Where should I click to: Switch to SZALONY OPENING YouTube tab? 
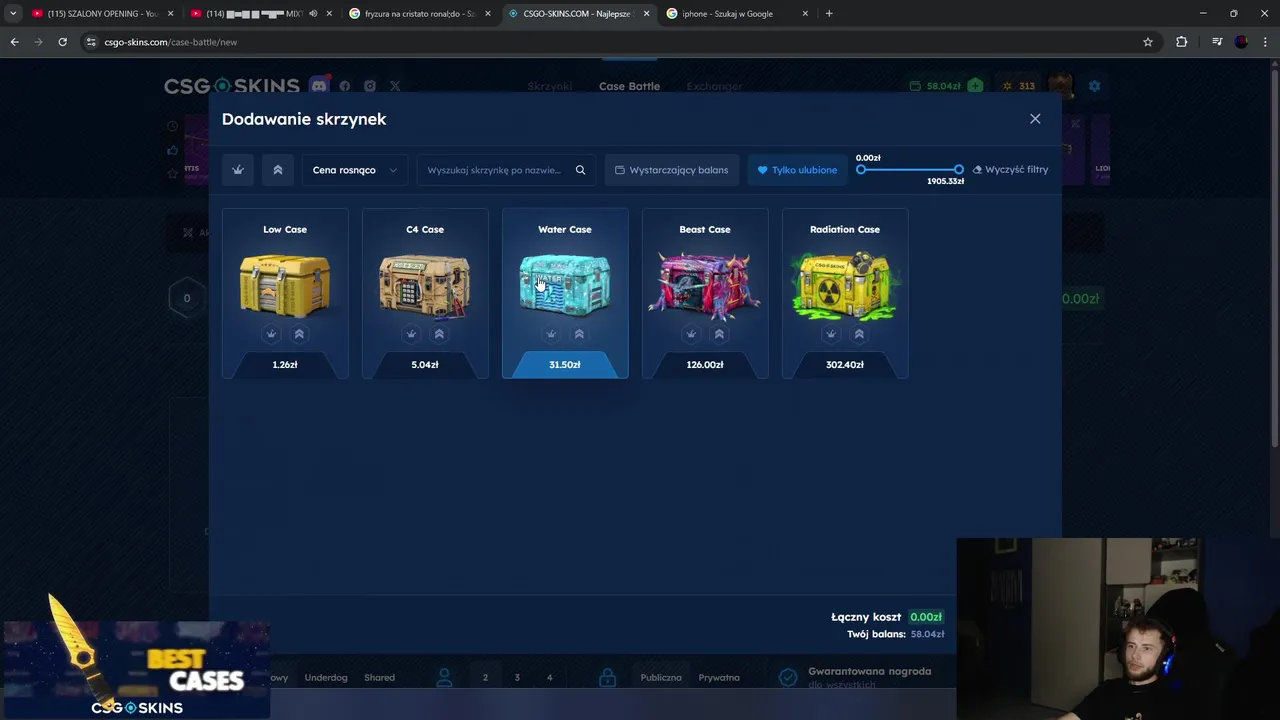pyautogui.click(x=102, y=14)
